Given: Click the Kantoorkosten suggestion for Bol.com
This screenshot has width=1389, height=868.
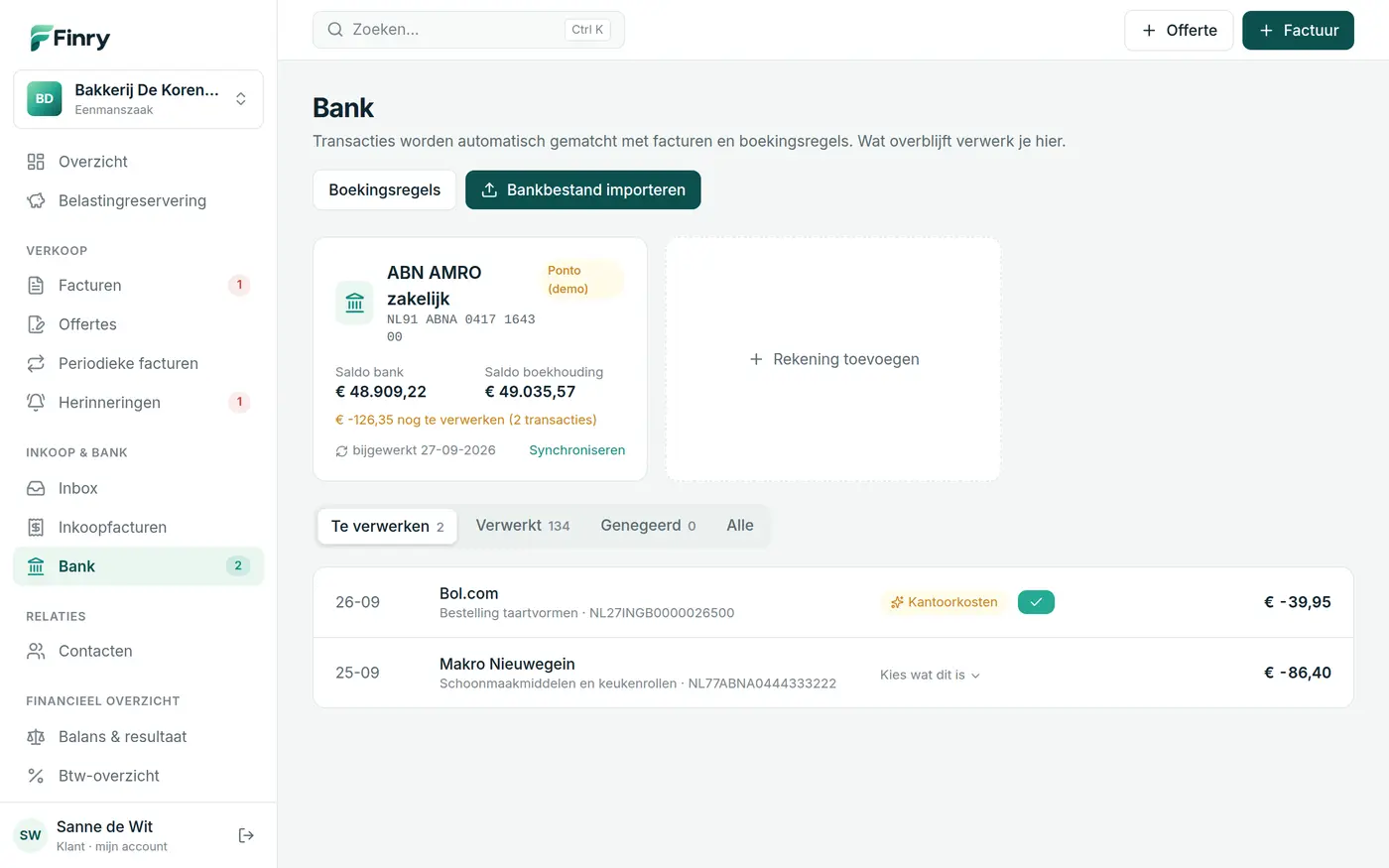Looking at the screenshot, I should point(945,602).
